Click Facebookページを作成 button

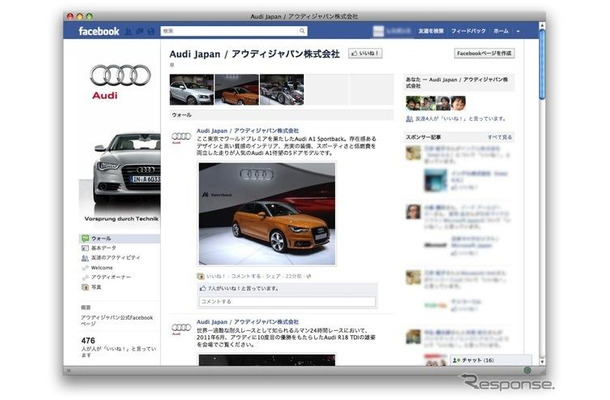click(x=484, y=53)
